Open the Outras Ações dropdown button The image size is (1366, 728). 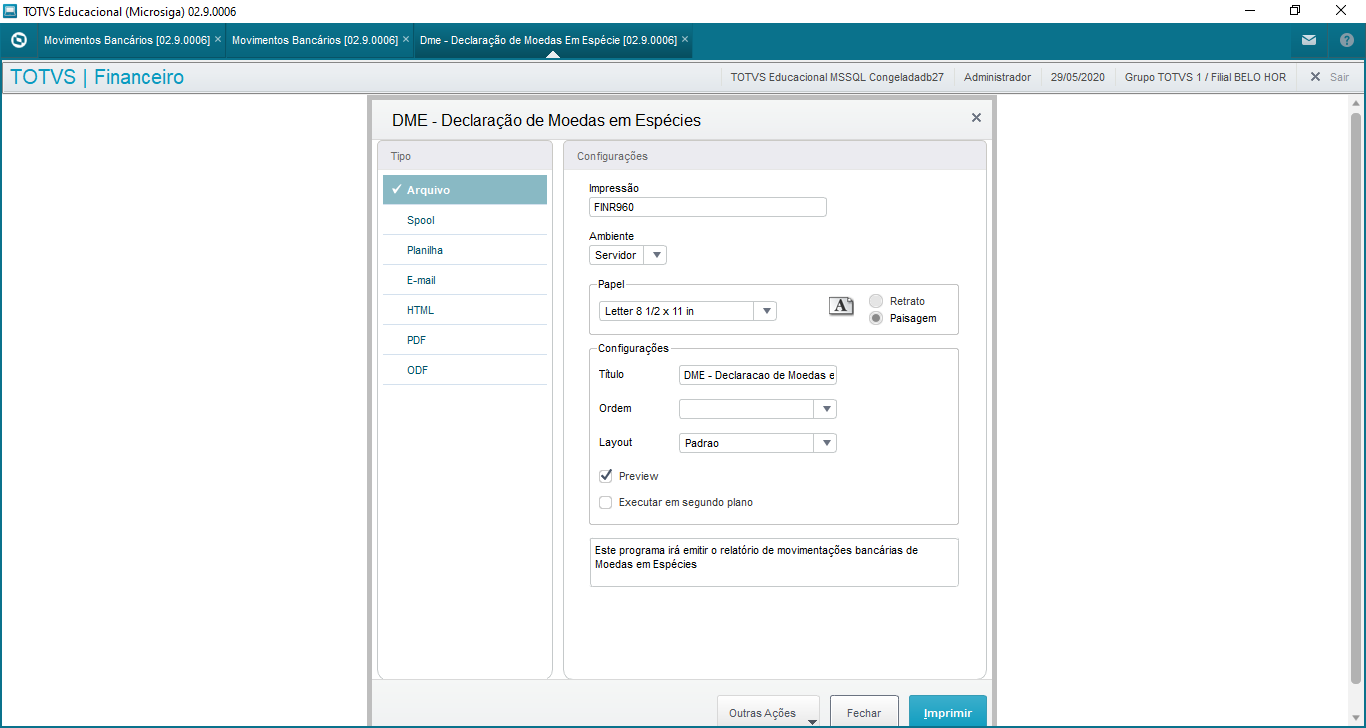click(x=768, y=713)
